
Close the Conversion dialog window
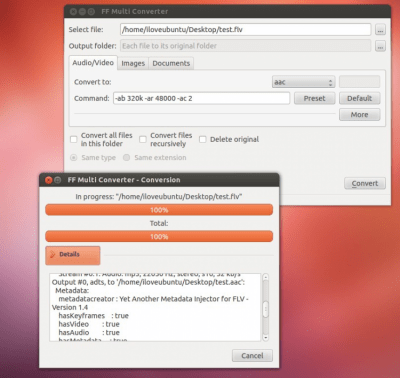(49, 180)
